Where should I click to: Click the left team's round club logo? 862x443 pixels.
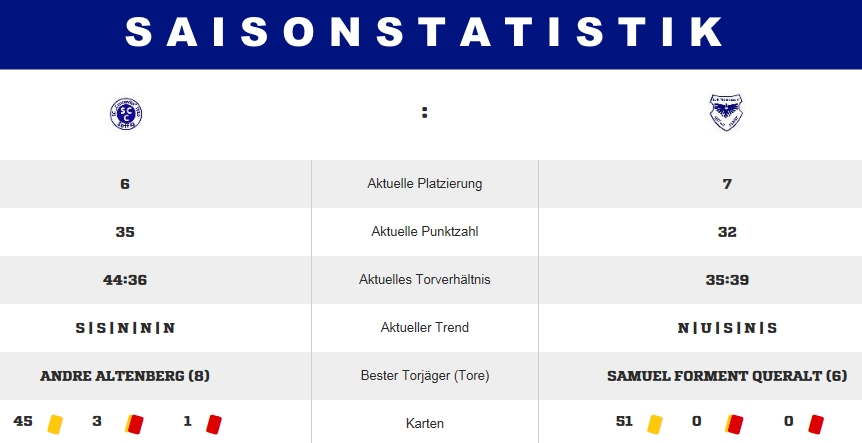coord(126,113)
